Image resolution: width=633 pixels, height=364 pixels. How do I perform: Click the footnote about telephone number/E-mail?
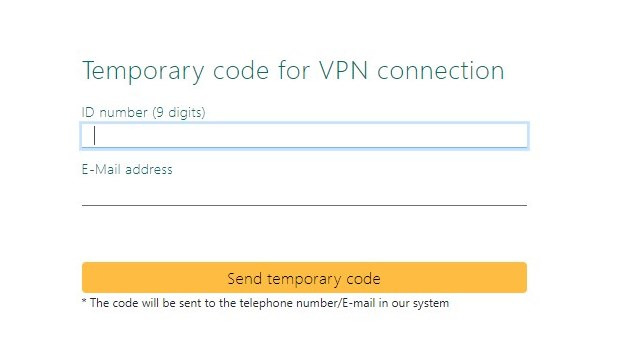(x=265, y=303)
